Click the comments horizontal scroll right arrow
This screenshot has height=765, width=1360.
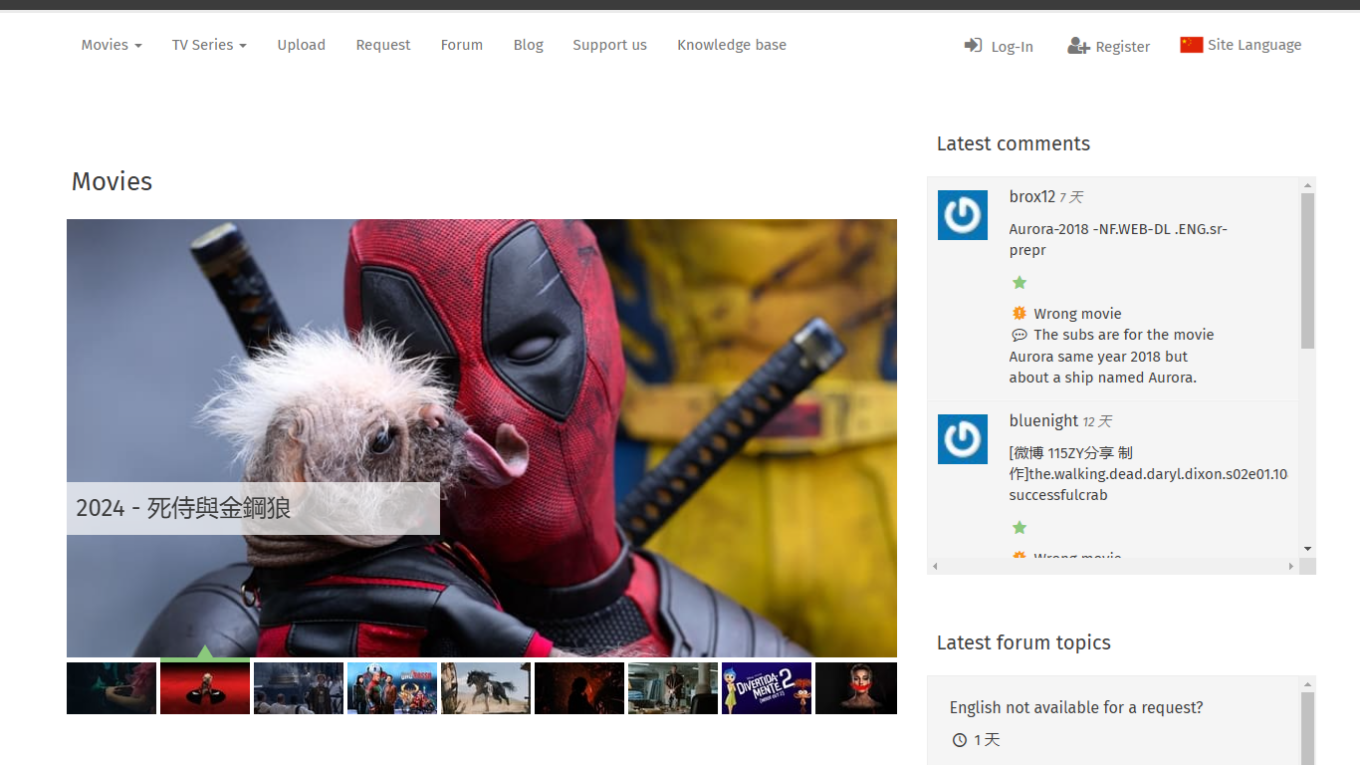coord(1291,566)
